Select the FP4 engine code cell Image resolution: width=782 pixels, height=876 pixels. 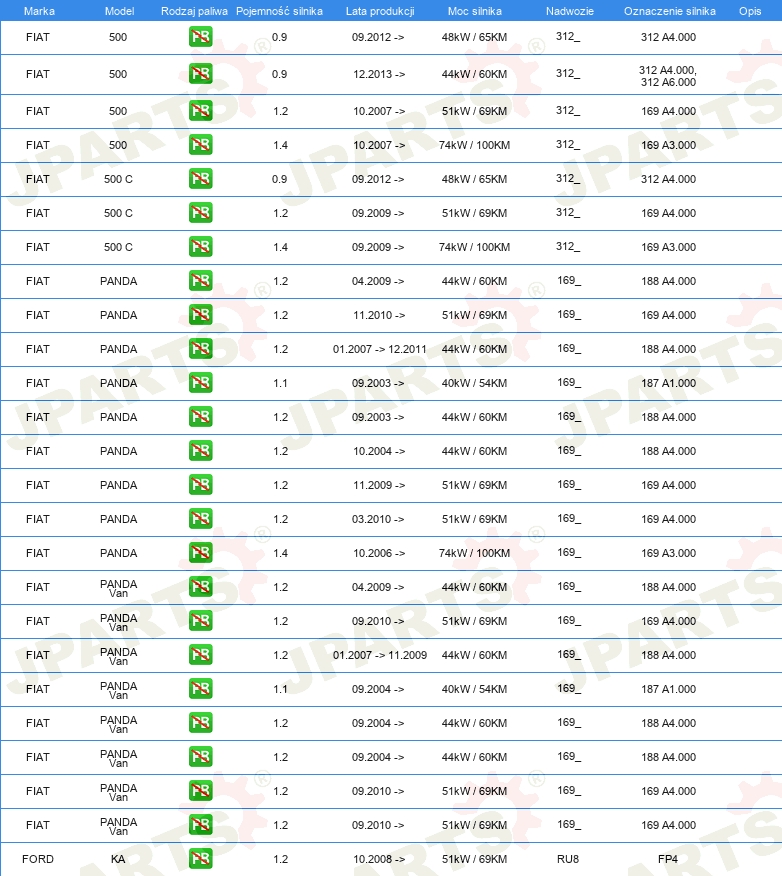coord(668,859)
